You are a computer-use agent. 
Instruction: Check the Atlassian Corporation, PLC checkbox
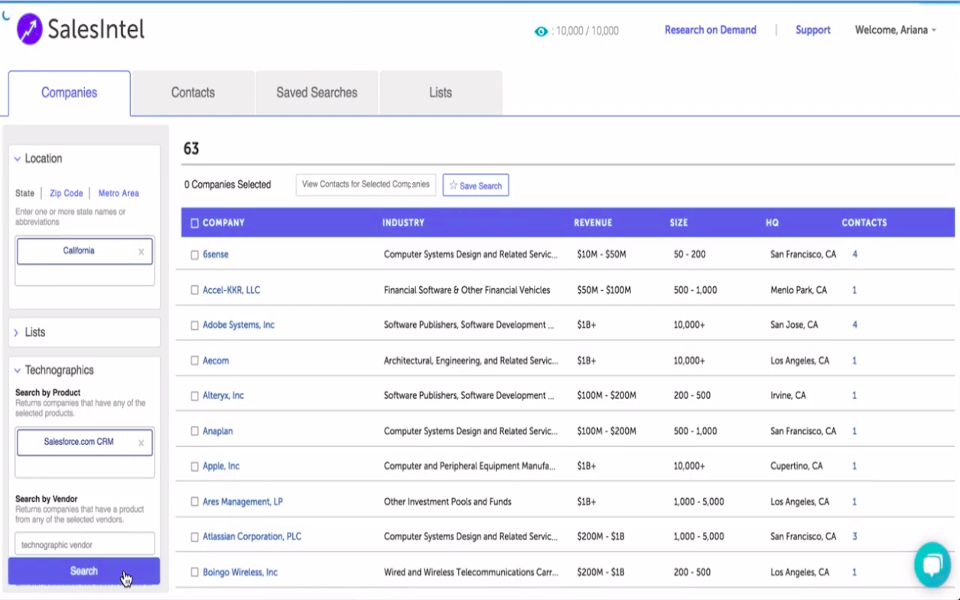click(195, 537)
